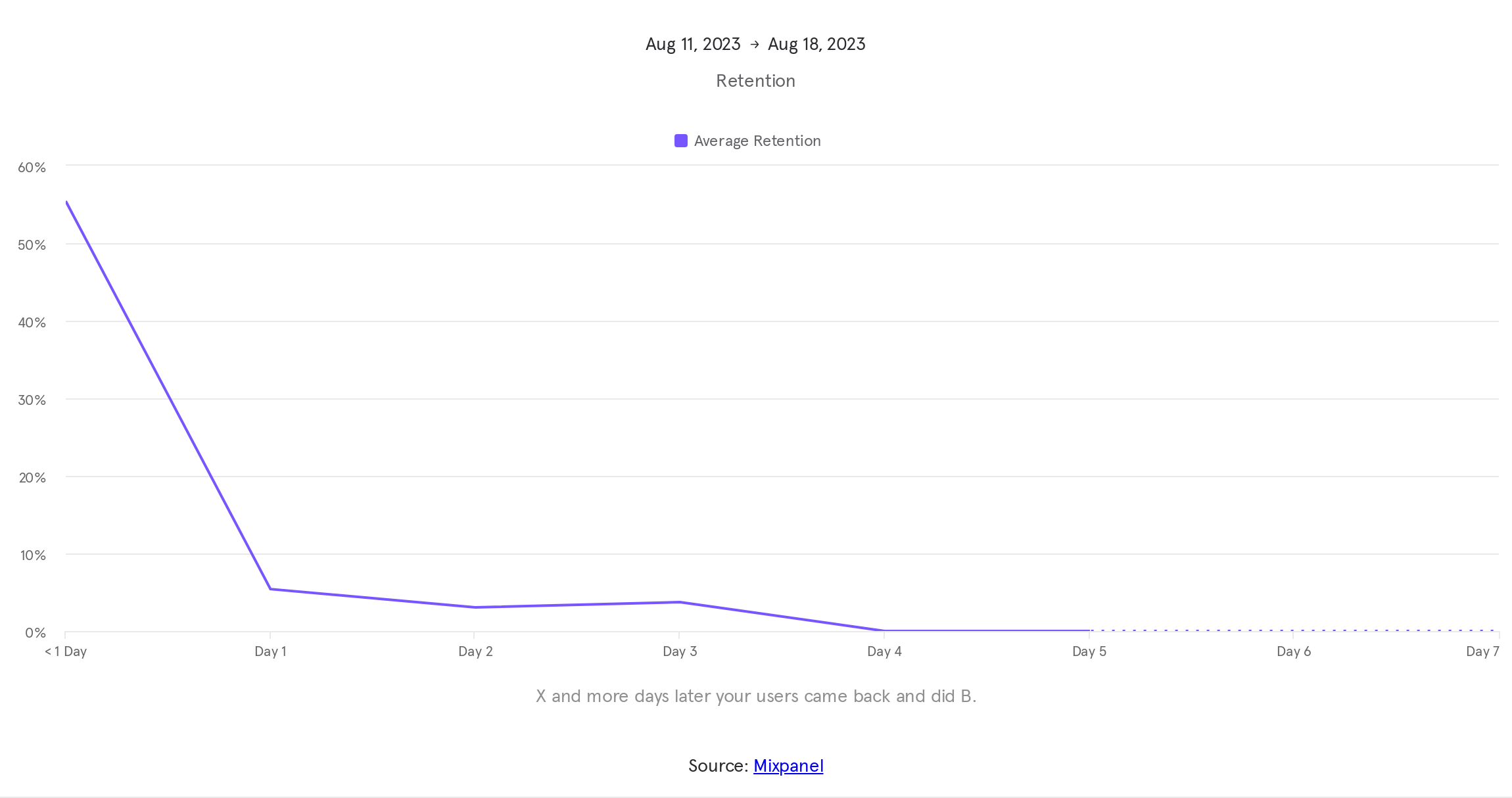Click the "< 1 Day" x-axis label
The height and width of the screenshot is (798, 1512).
pyautogui.click(x=66, y=651)
